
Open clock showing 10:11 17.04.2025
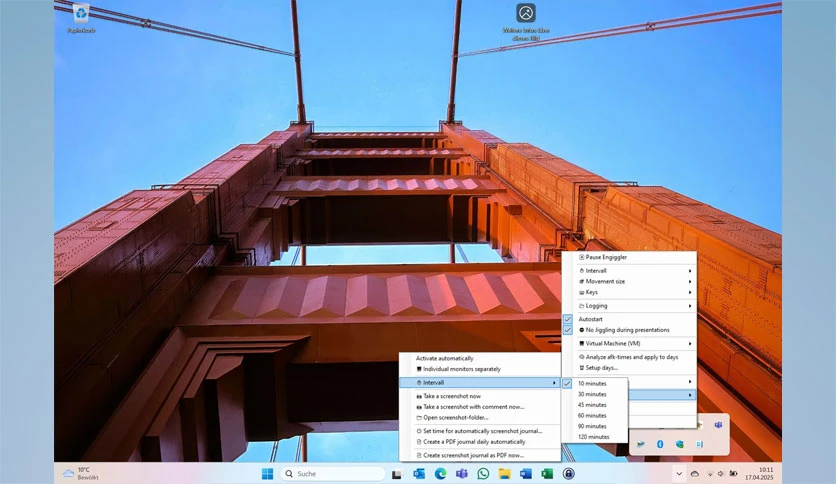tap(759, 473)
